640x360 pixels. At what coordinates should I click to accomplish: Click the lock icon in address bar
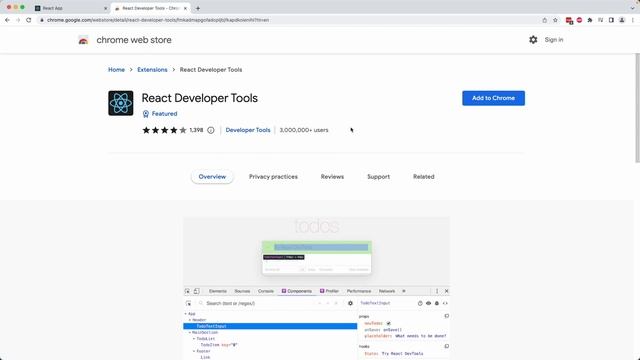42,20
